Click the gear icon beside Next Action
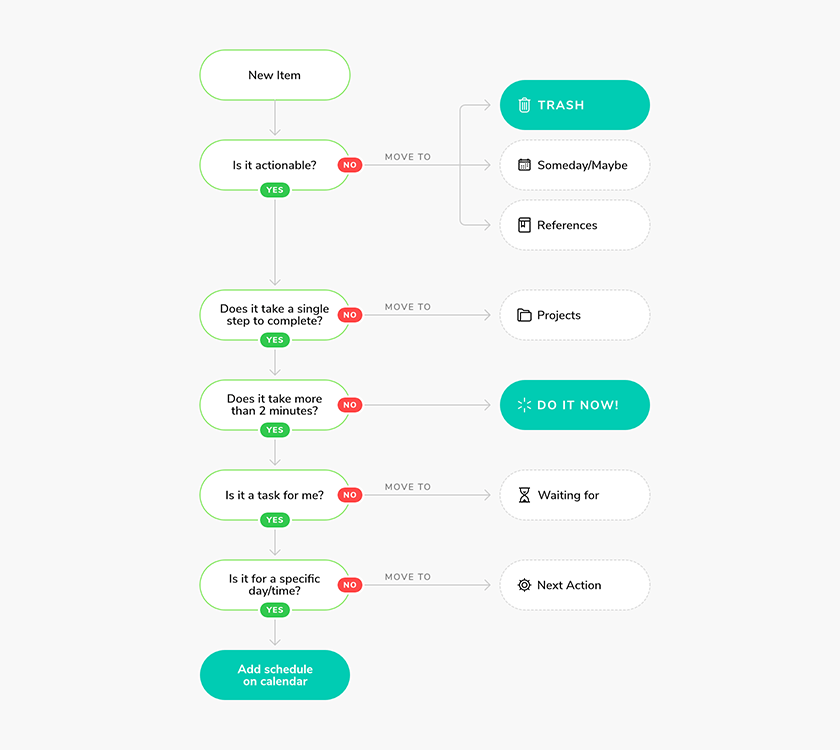This screenshot has width=840, height=750. tap(524, 585)
